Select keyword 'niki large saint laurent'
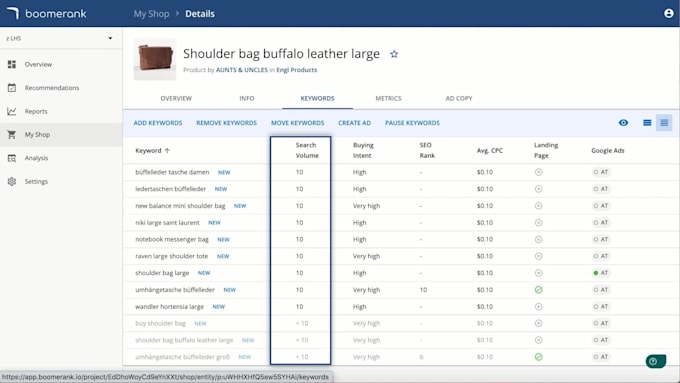680x383 pixels. (167, 223)
